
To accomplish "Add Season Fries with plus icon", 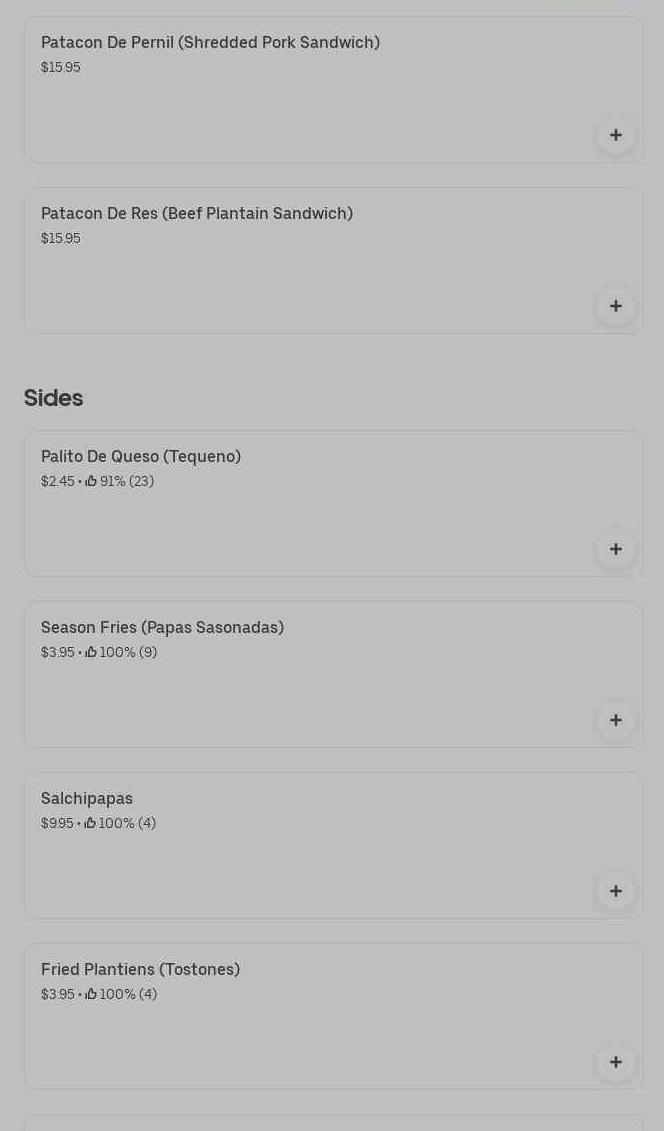I will [x=616, y=720].
